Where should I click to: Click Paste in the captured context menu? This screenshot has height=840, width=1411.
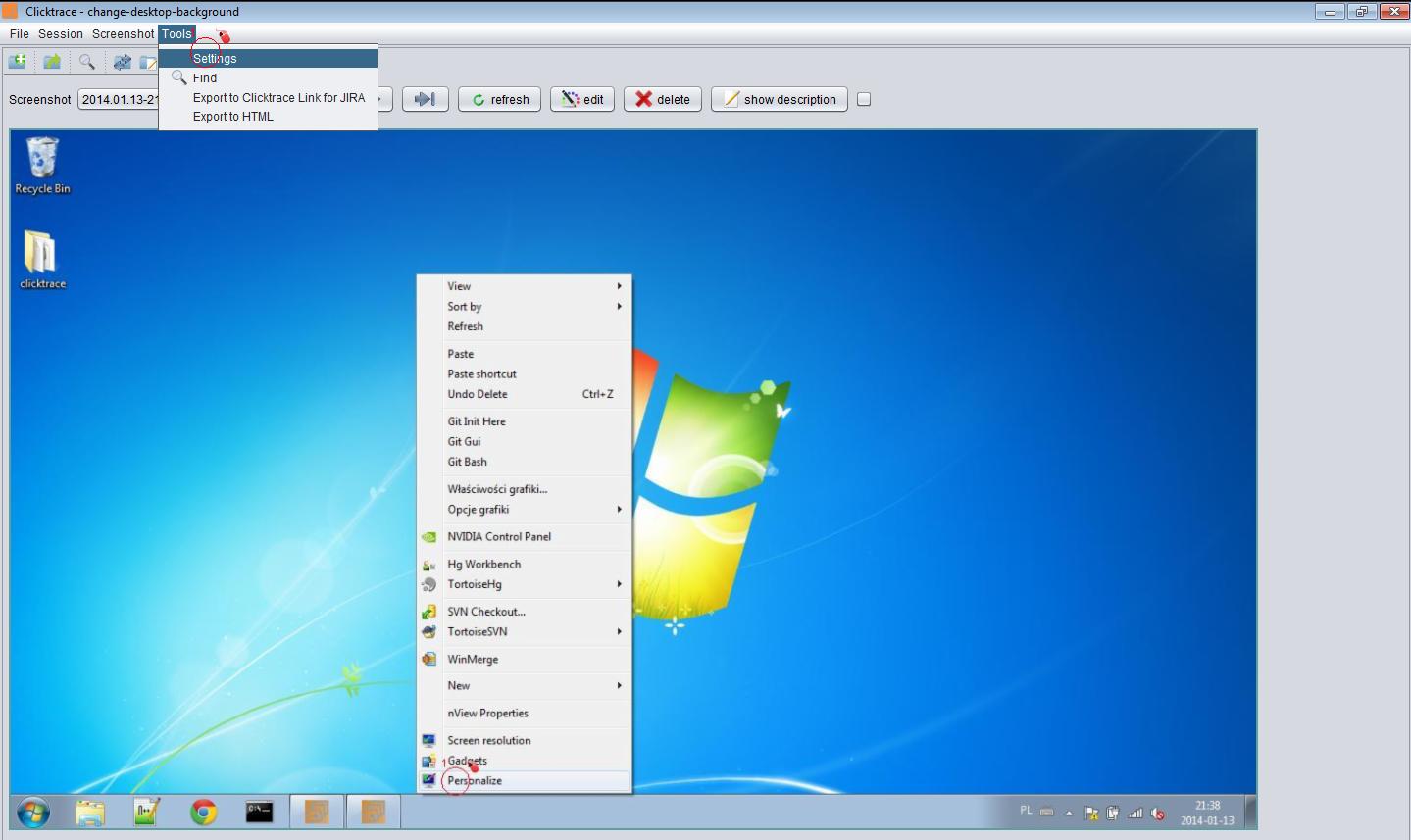pyautogui.click(x=524, y=354)
